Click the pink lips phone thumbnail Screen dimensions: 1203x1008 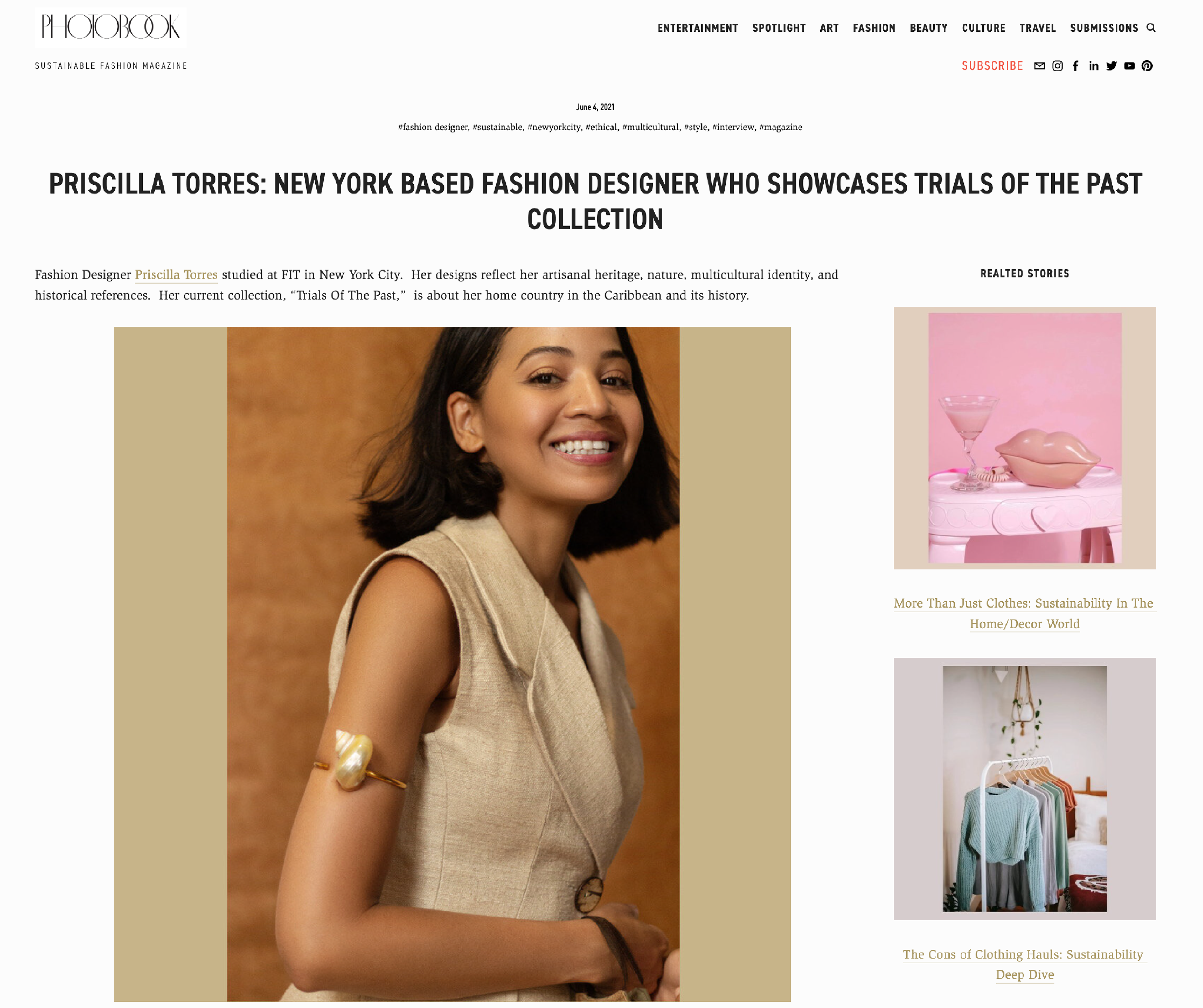pos(1025,438)
